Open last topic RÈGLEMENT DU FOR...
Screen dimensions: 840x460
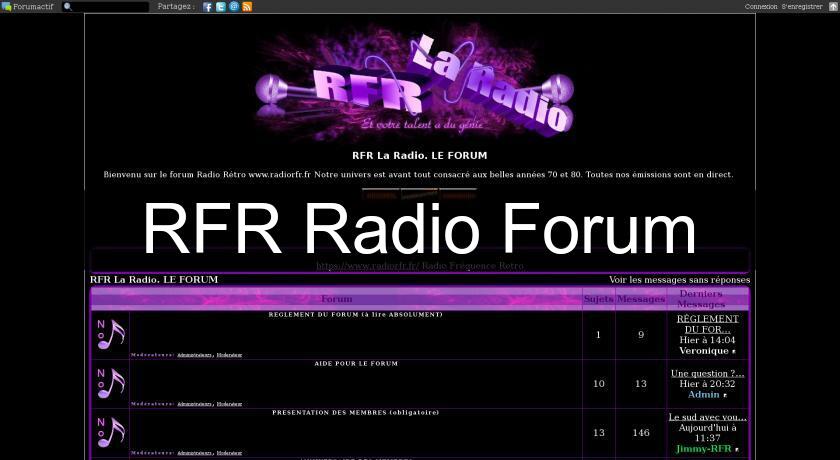(707, 324)
